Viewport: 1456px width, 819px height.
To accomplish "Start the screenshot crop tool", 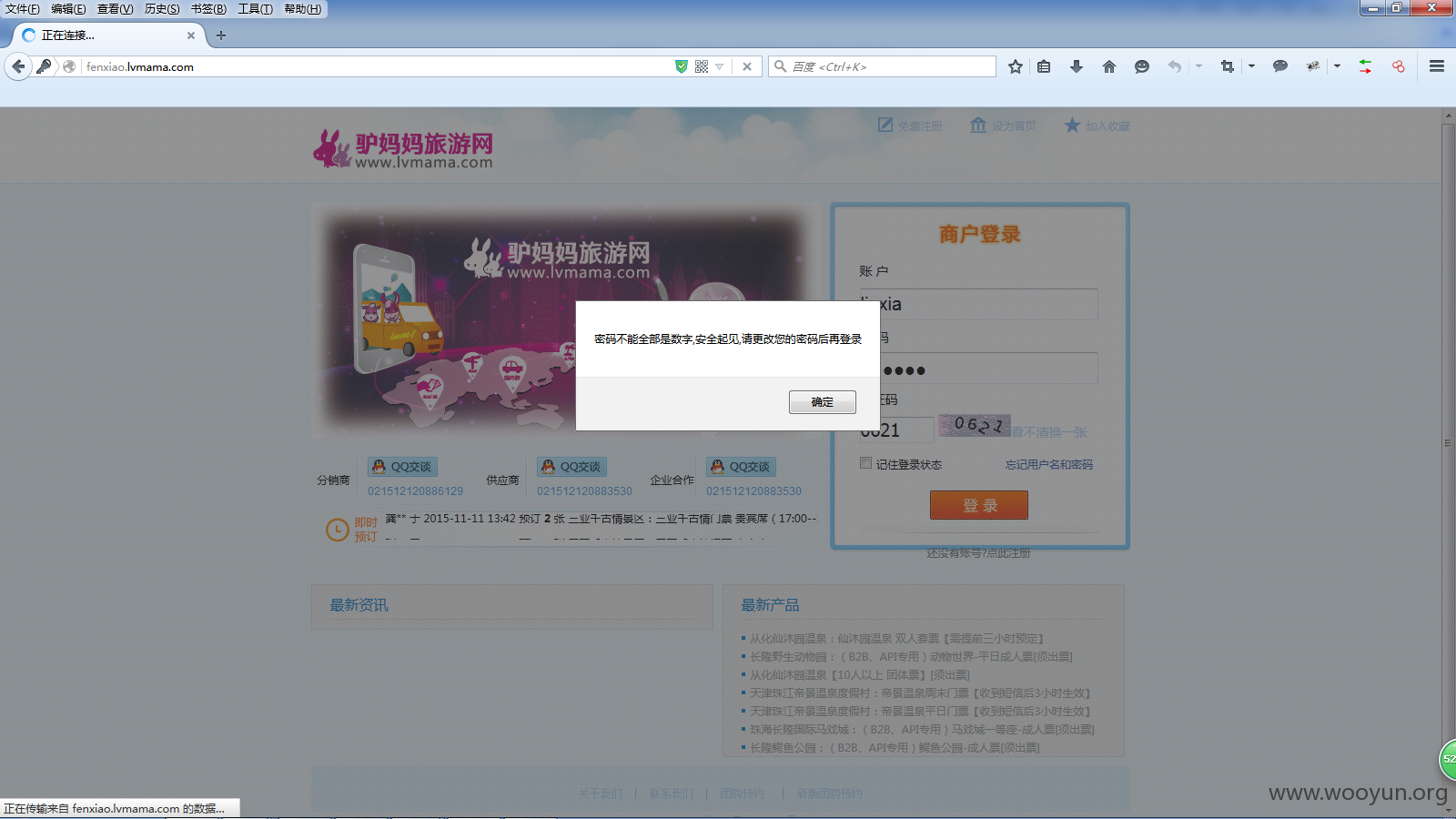I will point(1228,66).
